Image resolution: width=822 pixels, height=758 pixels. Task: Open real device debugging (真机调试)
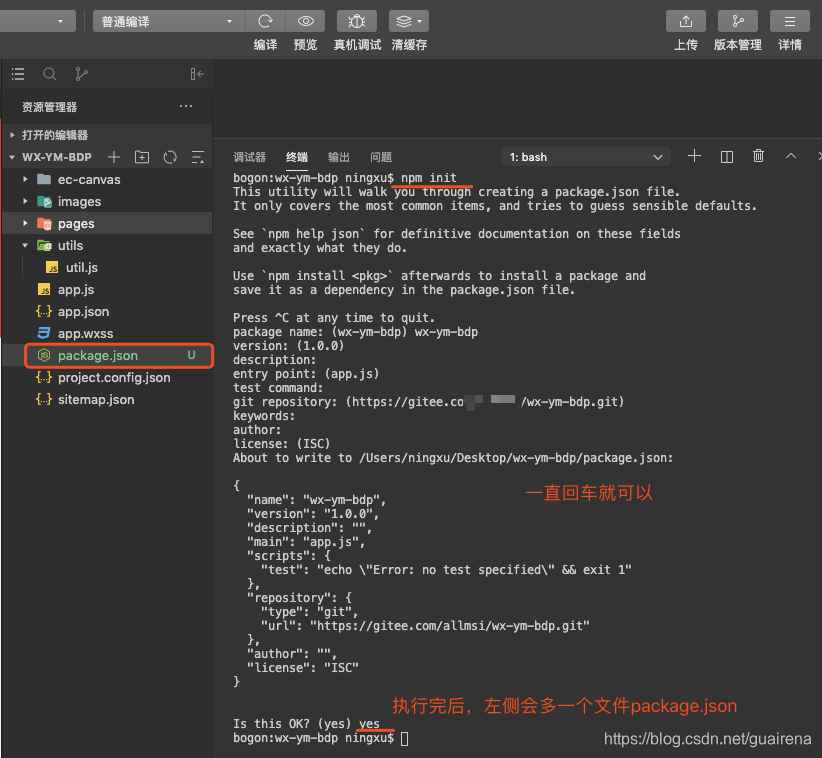click(357, 21)
